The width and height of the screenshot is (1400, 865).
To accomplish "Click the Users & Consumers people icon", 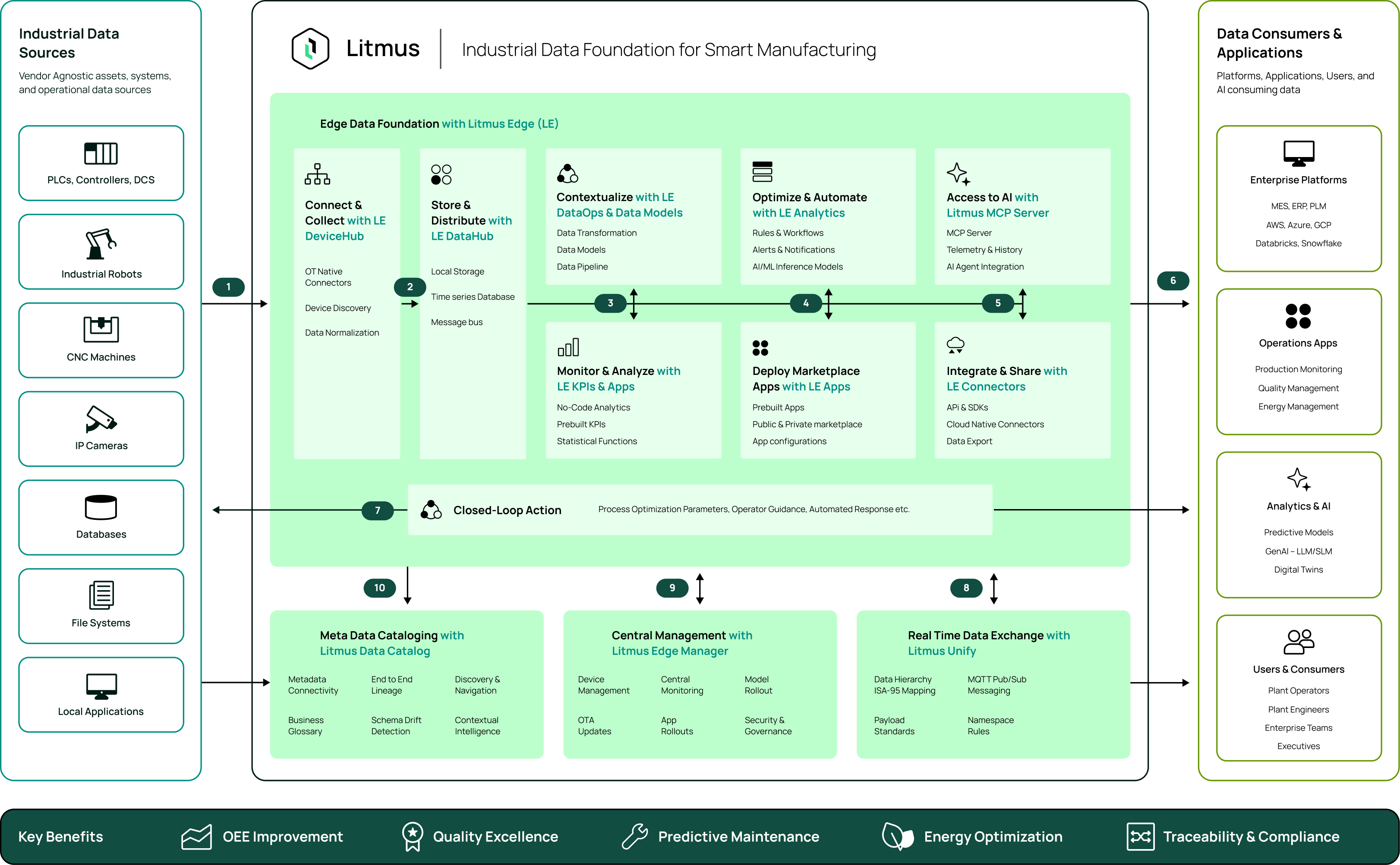I will click(x=1299, y=642).
